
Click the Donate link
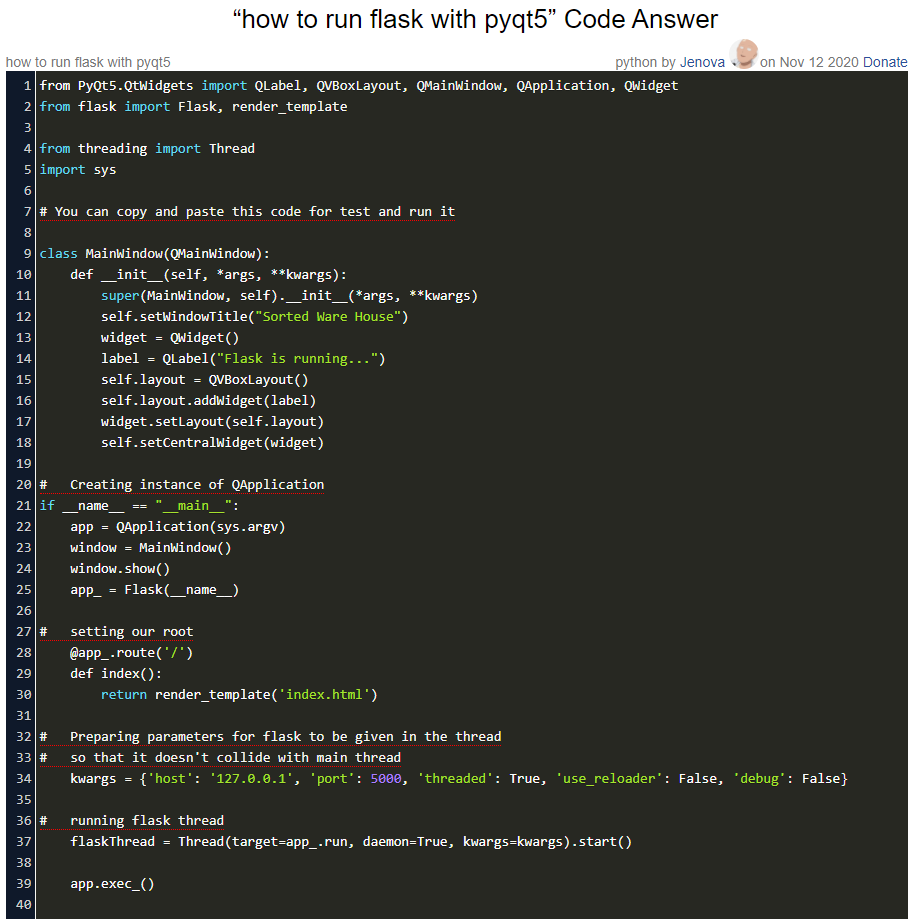(885, 62)
